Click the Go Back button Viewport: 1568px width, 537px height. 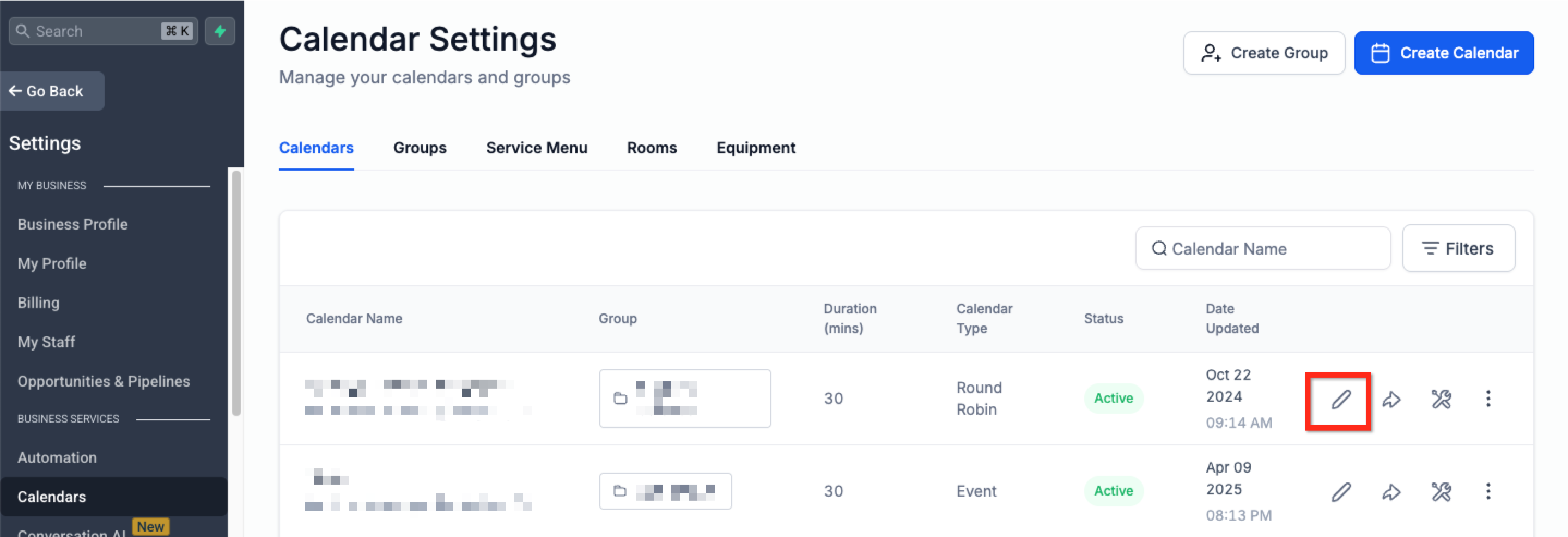(52, 92)
